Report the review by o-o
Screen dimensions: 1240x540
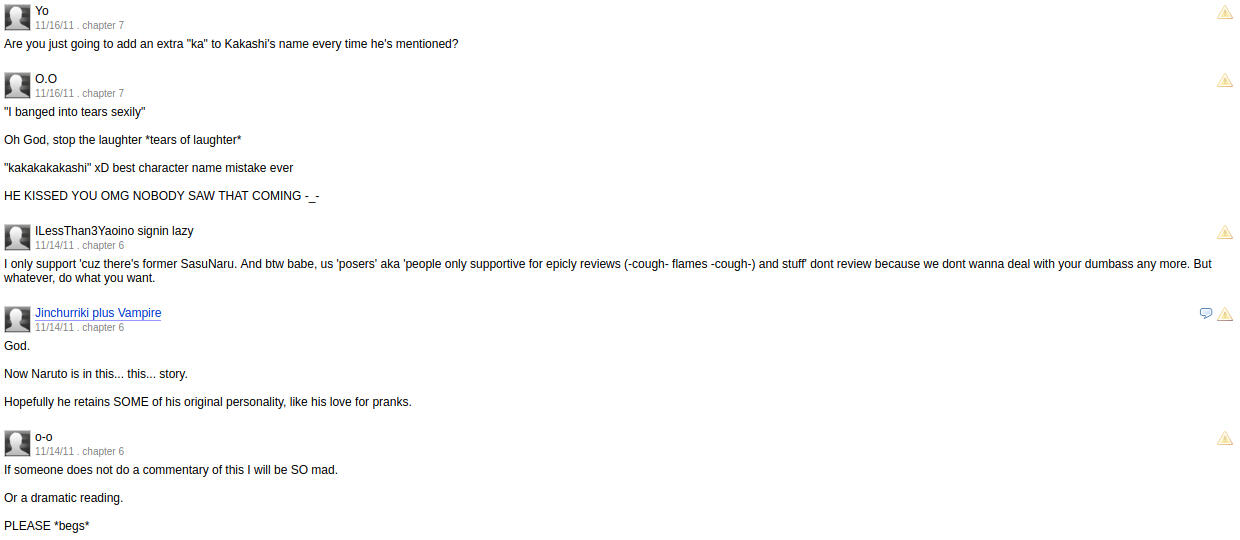[x=1224, y=439]
